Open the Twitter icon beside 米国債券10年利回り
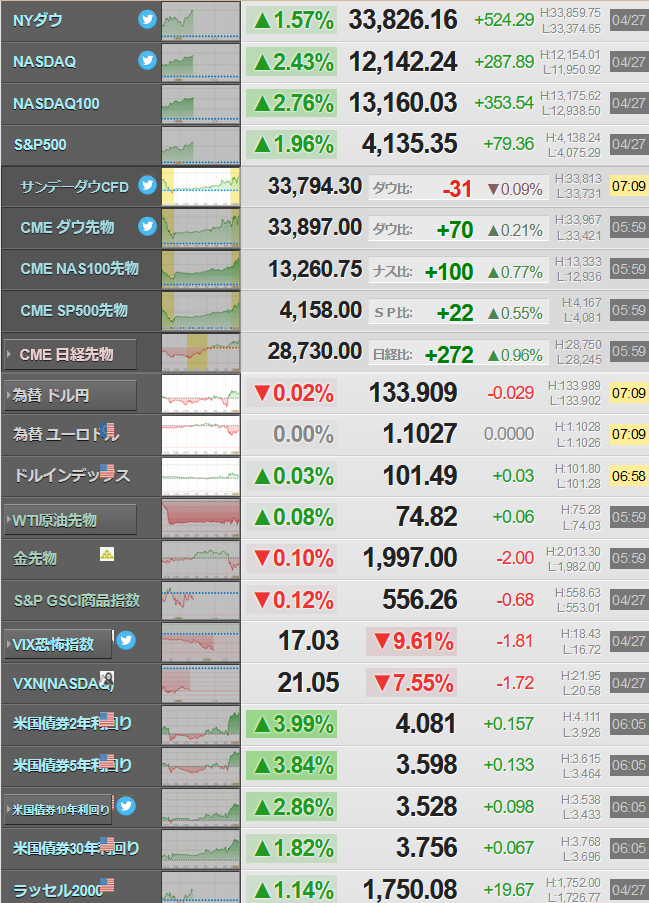Viewport: 649px width, 903px height. 126,806
